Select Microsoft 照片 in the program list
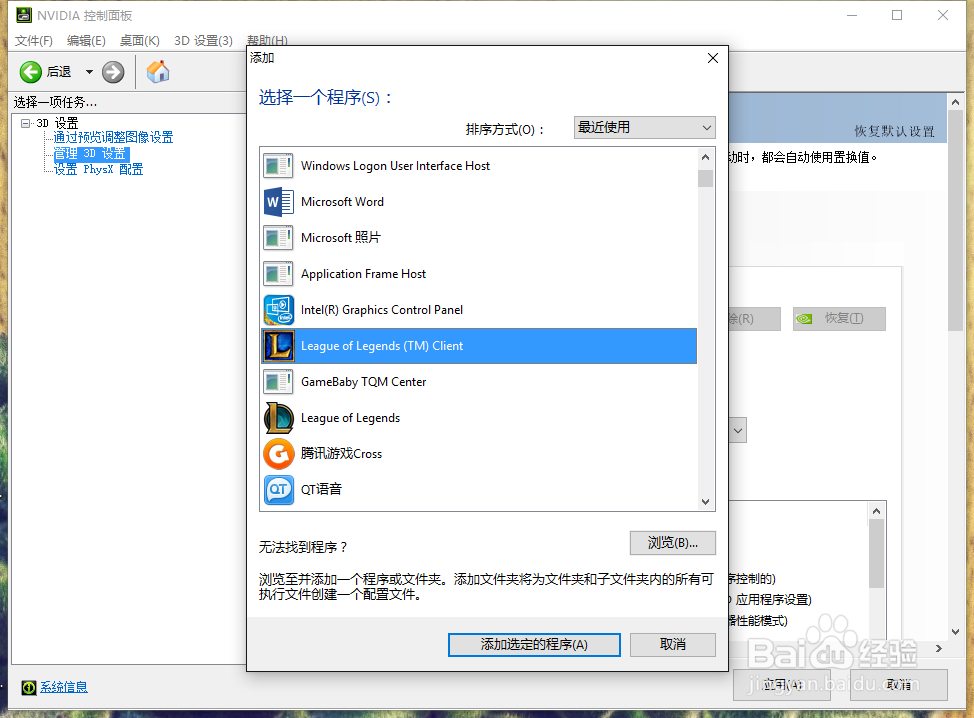 coord(478,238)
